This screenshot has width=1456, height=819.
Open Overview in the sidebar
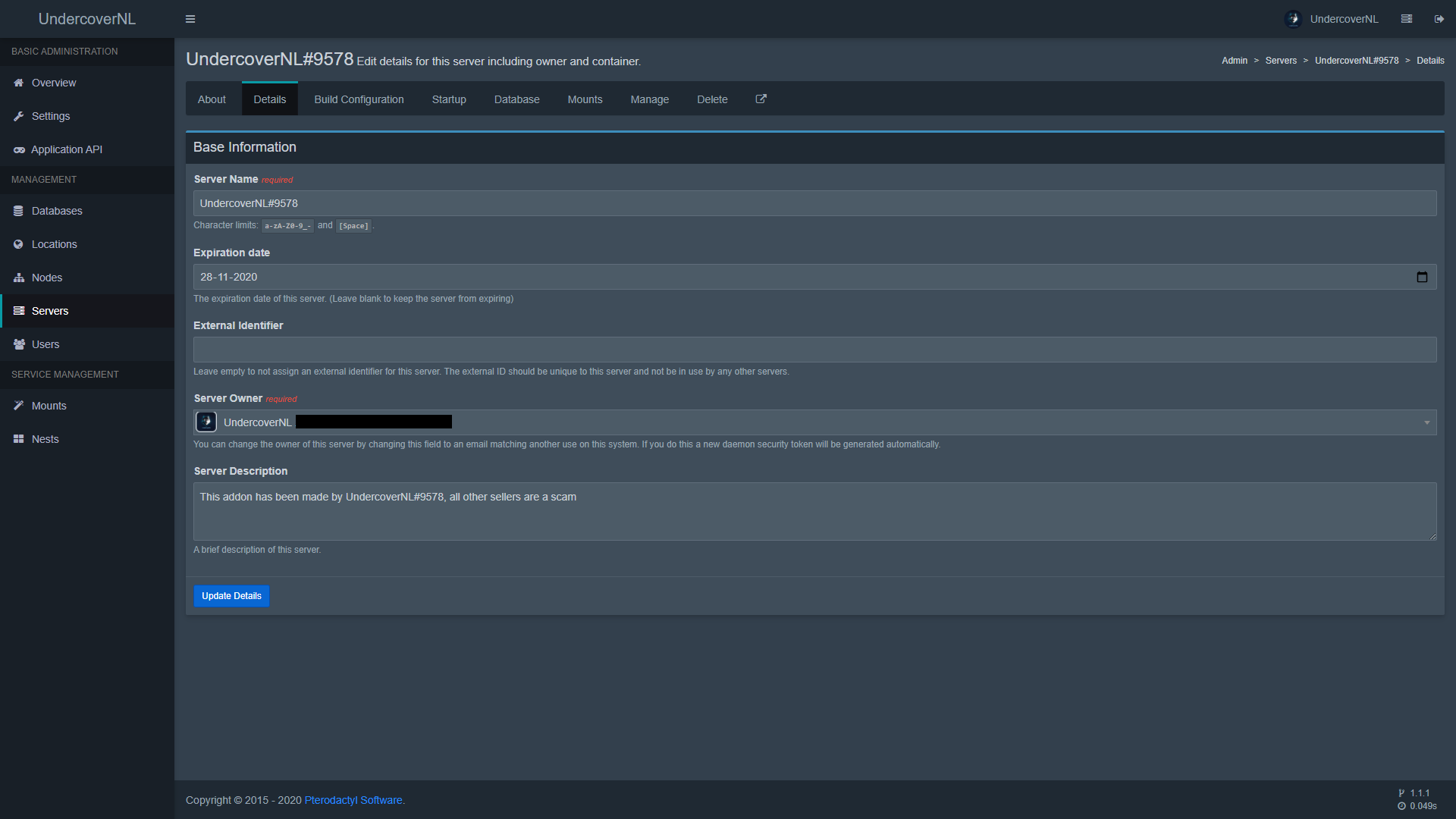point(87,83)
